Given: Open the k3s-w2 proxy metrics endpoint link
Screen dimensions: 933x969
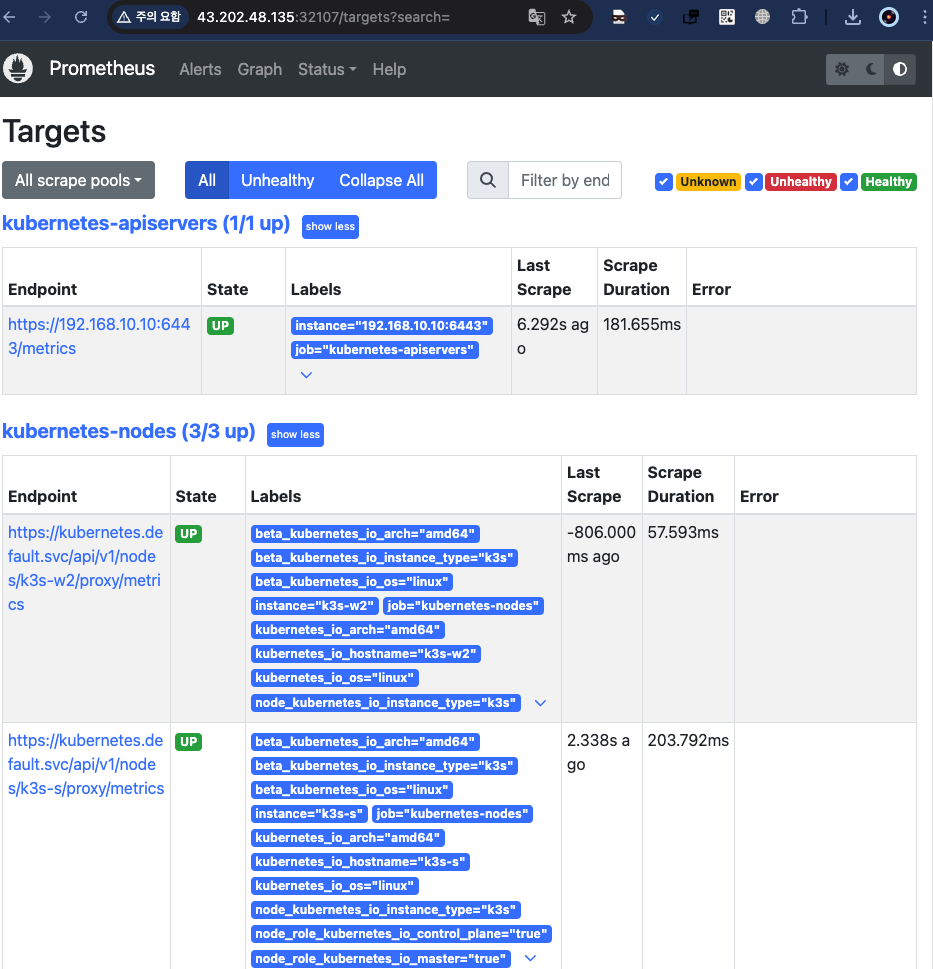Looking at the screenshot, I should coord(85,569).
